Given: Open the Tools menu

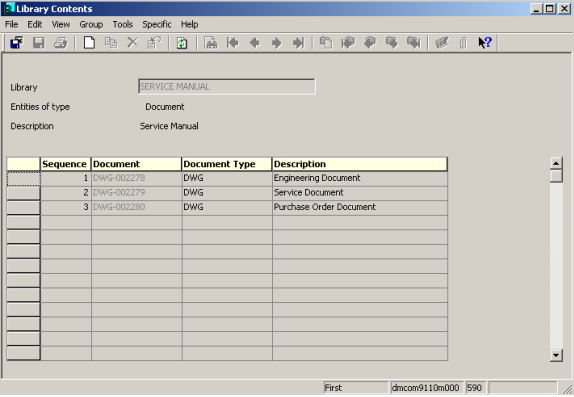Looking at the screenshot, I should pyautogui.click(x=122, y=25).
